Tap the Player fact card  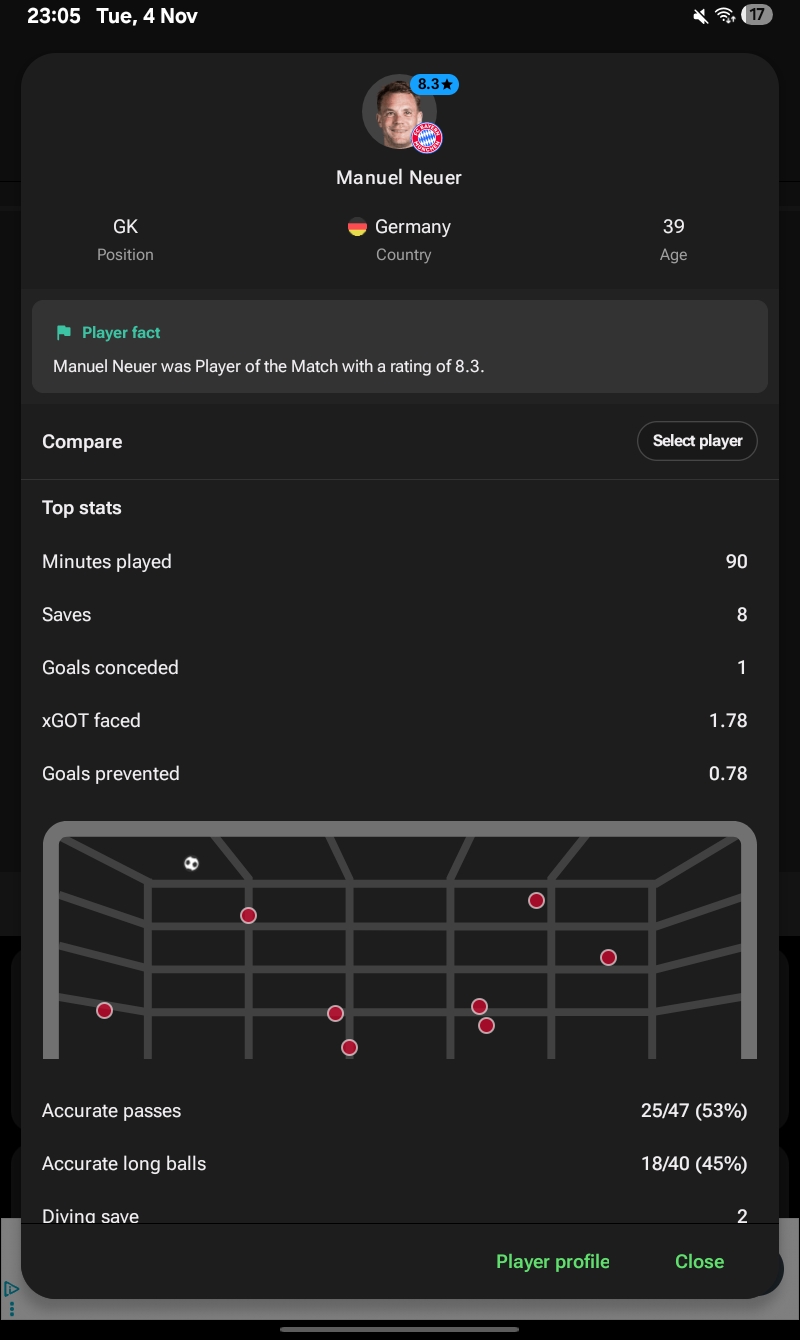(400, 347)
